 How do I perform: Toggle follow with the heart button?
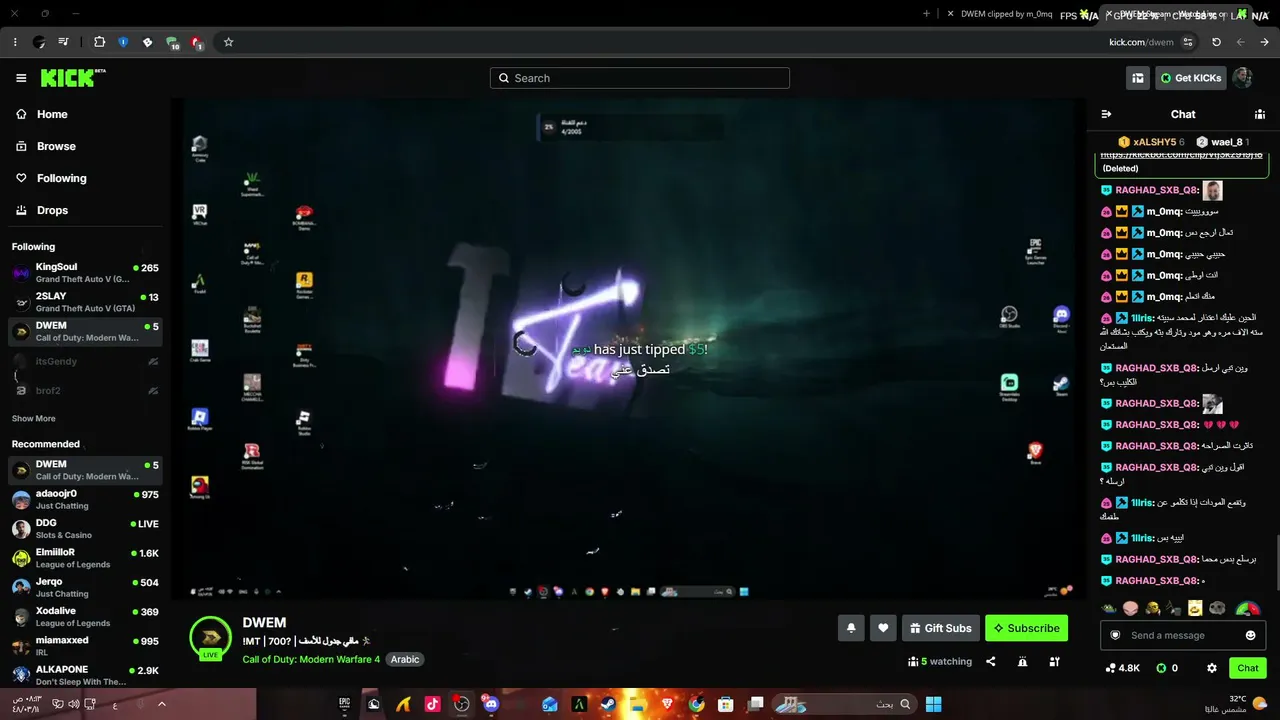tap(883, 628)
